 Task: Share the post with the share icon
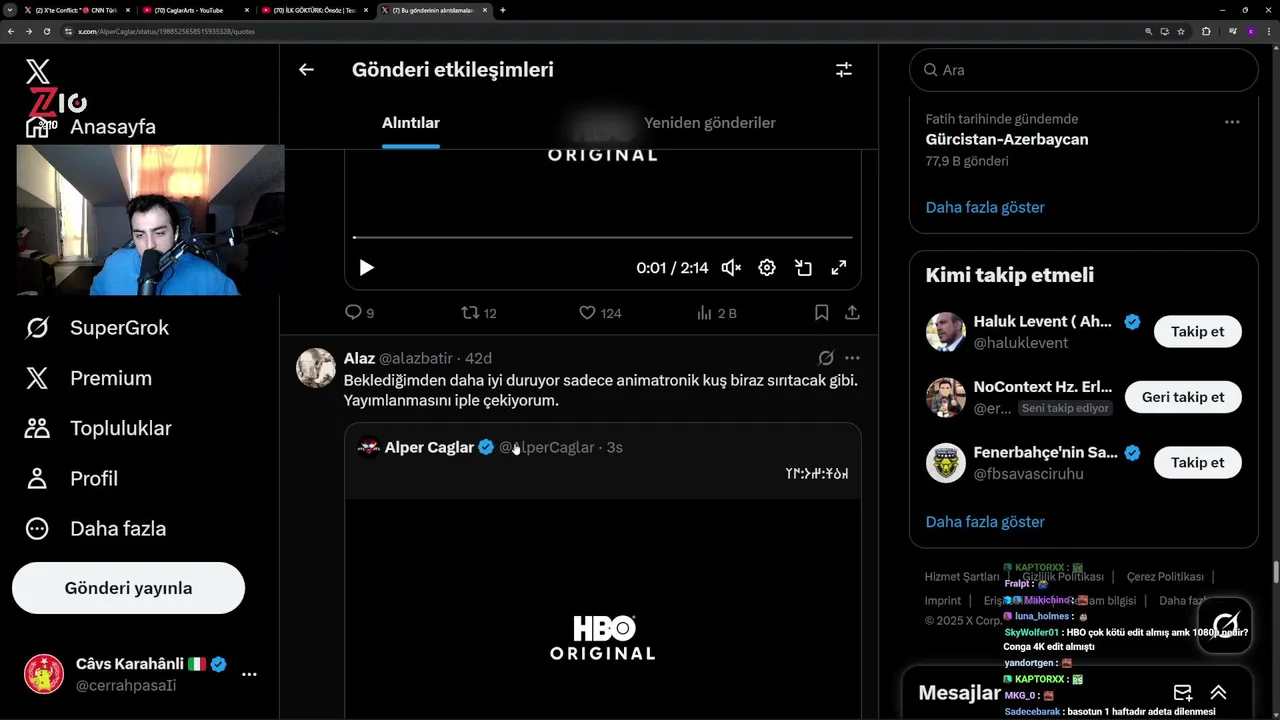pyautogui.click(x=852, y=313)
